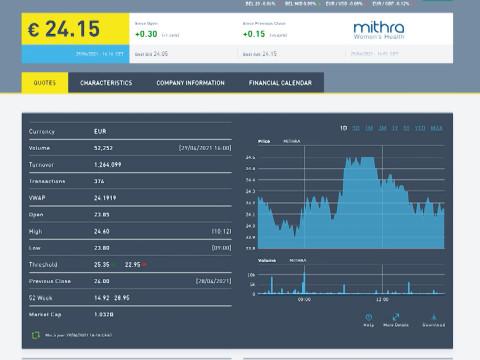The width and height of the screenshot is (480, 360).
Task: Go to the Financial Calendar tab
Action: point(280,83)
